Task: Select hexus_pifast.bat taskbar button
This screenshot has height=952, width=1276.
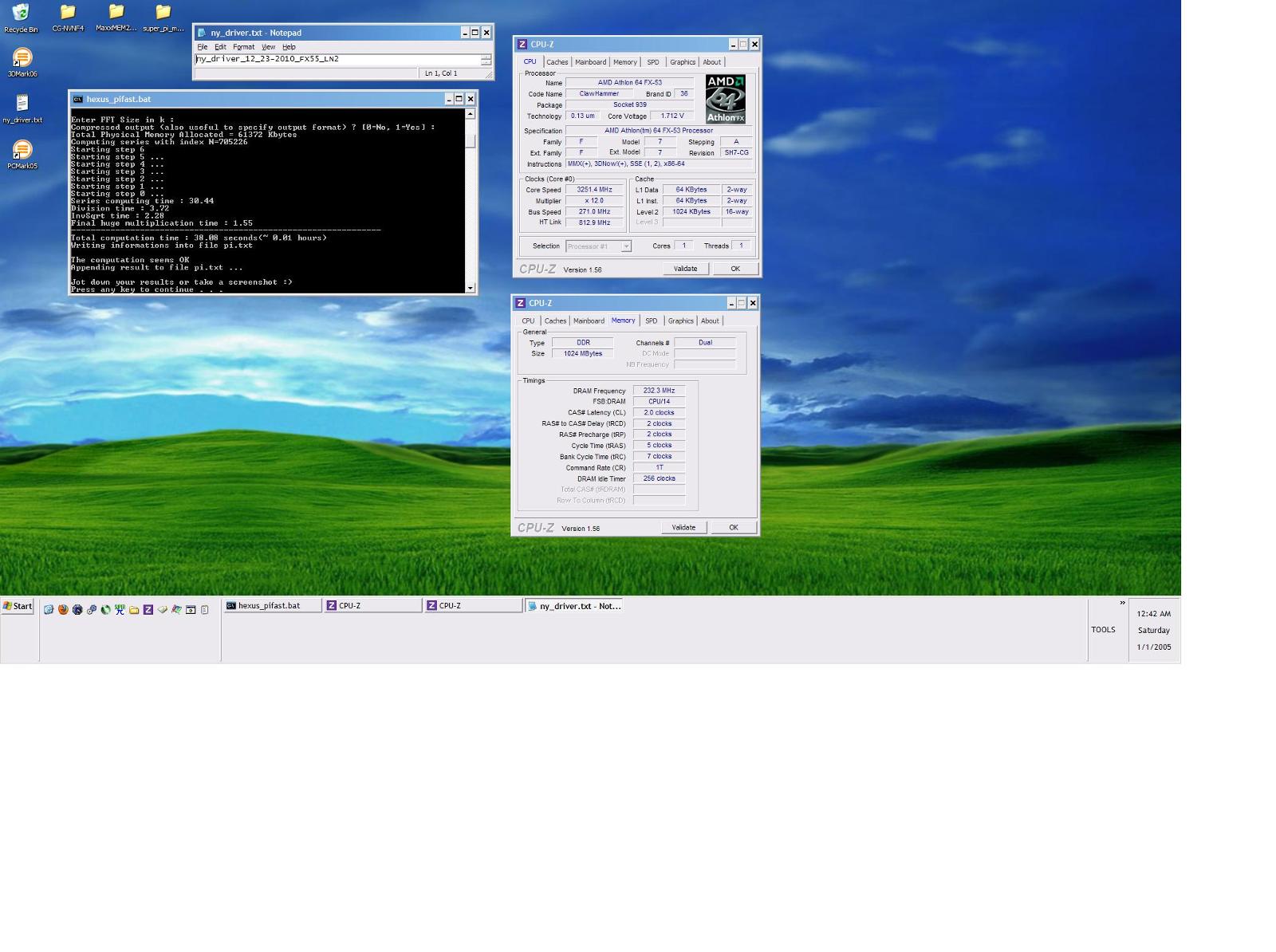Action: coord(272,606)
